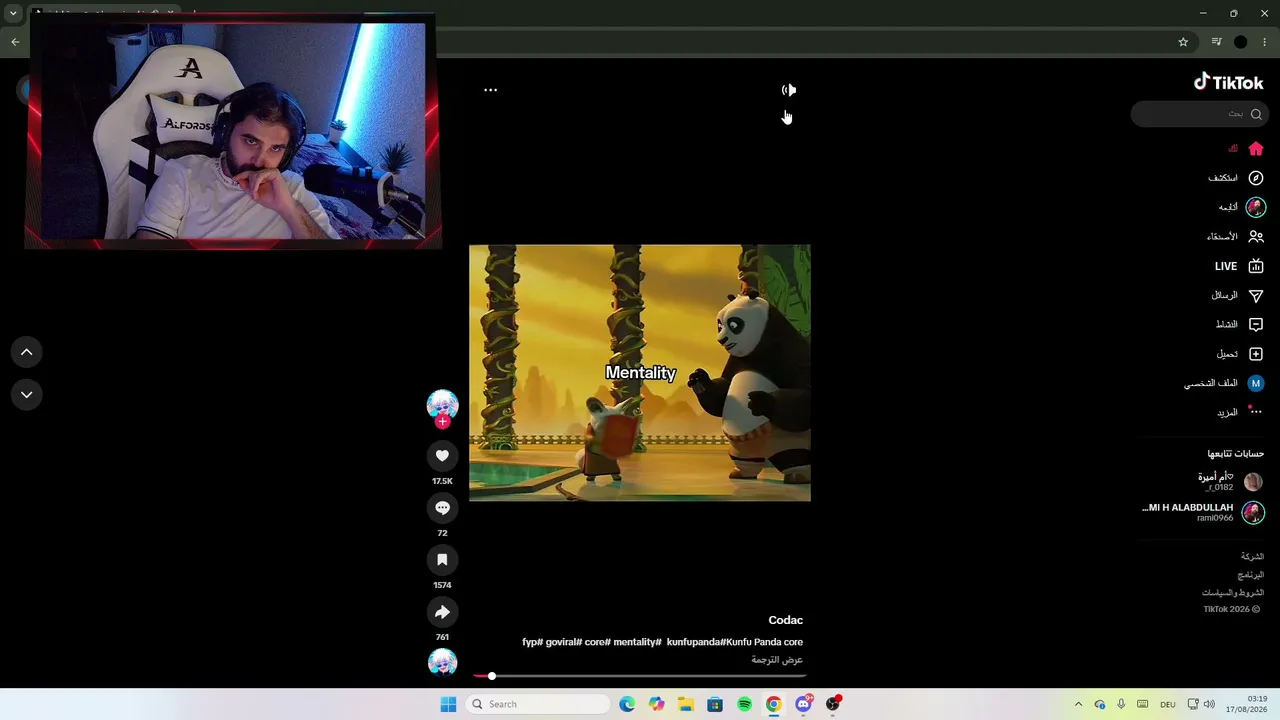This screenshot has height=720, width=1280.
Task: Open the Following avatar tab in sidebar
Action: pos(1256,207)
